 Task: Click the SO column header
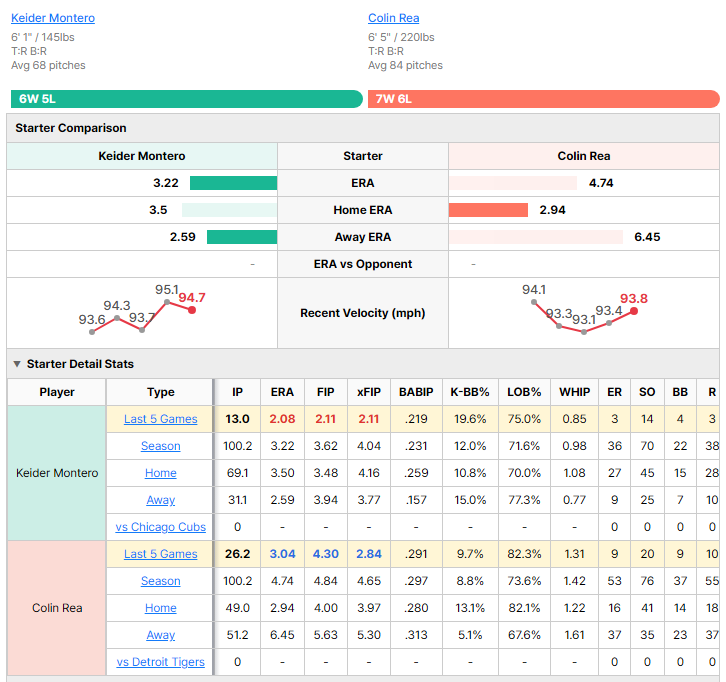click(x=647, y=392)
